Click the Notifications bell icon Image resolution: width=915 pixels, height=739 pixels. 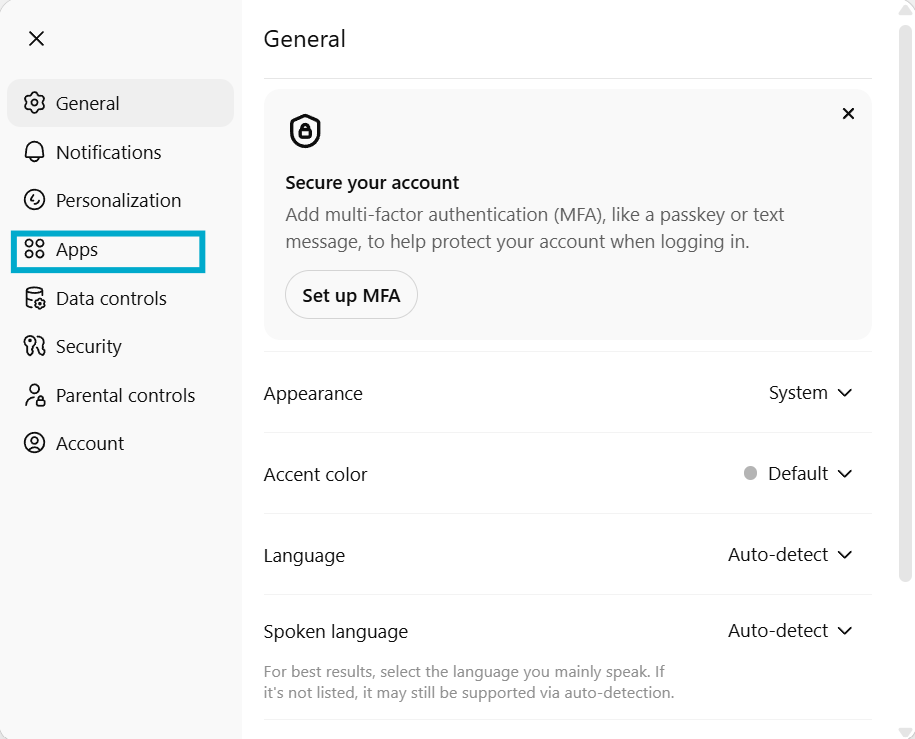click(x=35, y=152)
